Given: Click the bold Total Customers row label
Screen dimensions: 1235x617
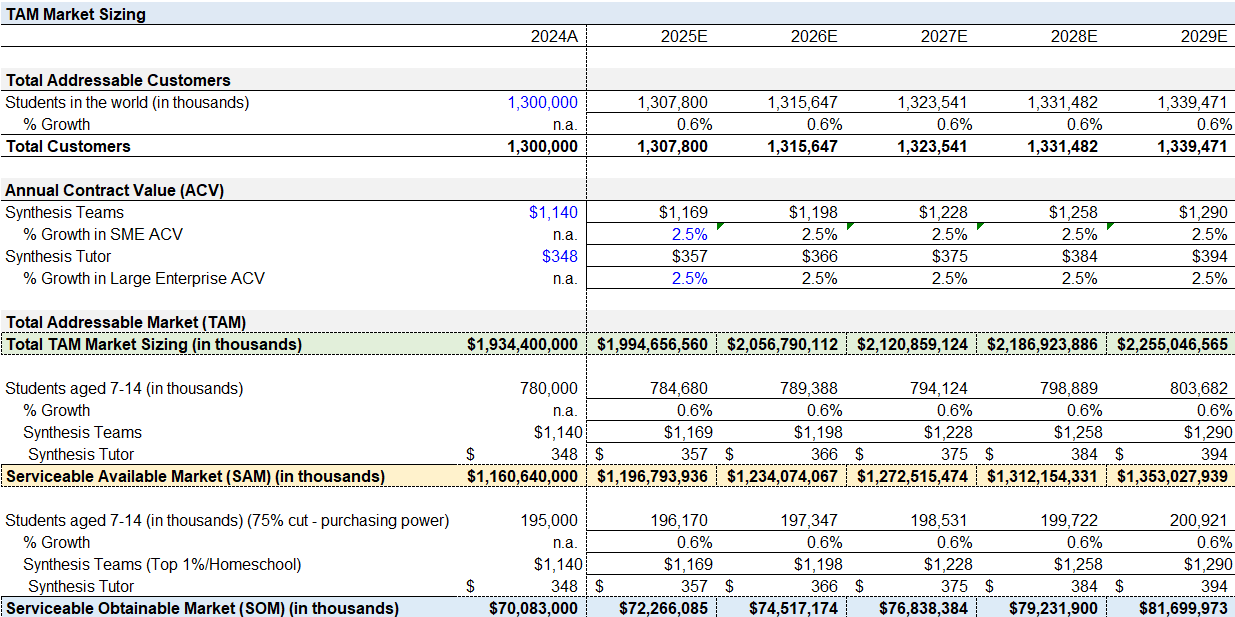Looking at the screenshot, I should (x=68, y=146).
